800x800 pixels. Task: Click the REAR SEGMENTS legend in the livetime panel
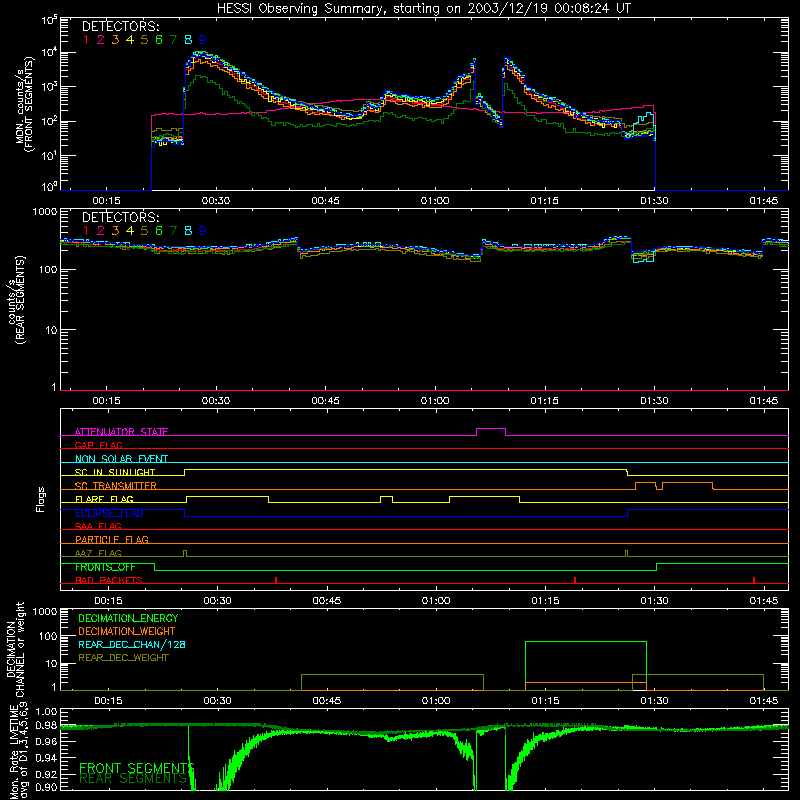pos(133,779)
